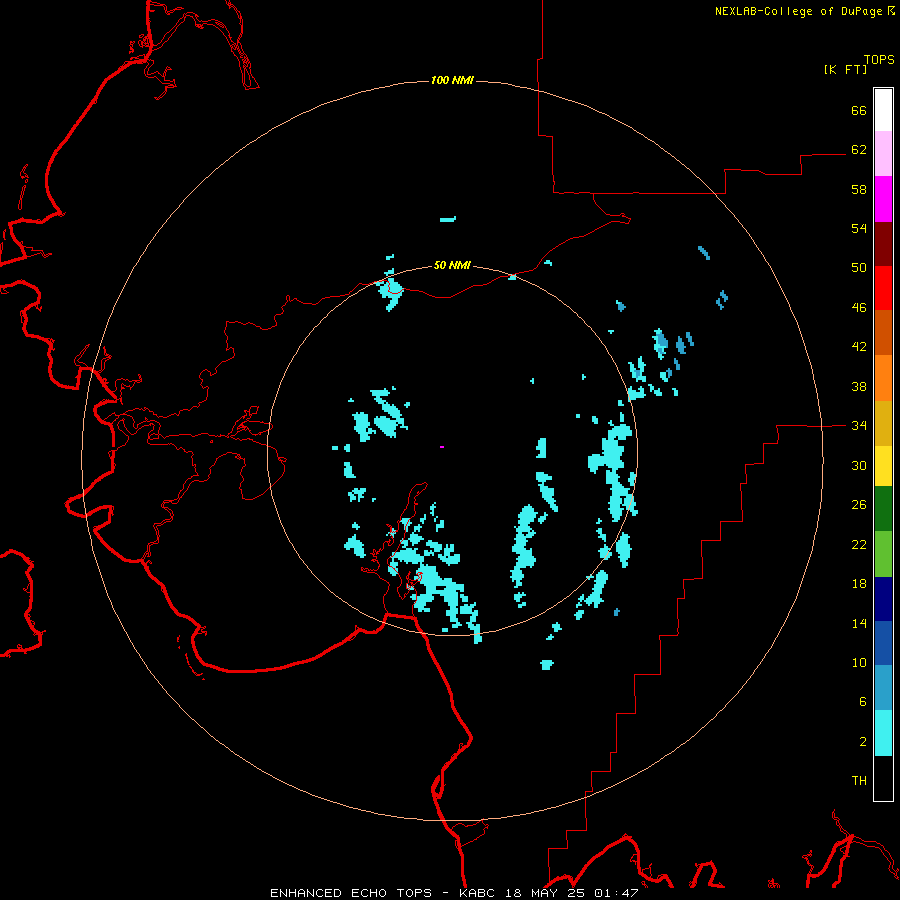Click the 62 legend value
This screenshot has height=900, width=900.
(859, 150)
